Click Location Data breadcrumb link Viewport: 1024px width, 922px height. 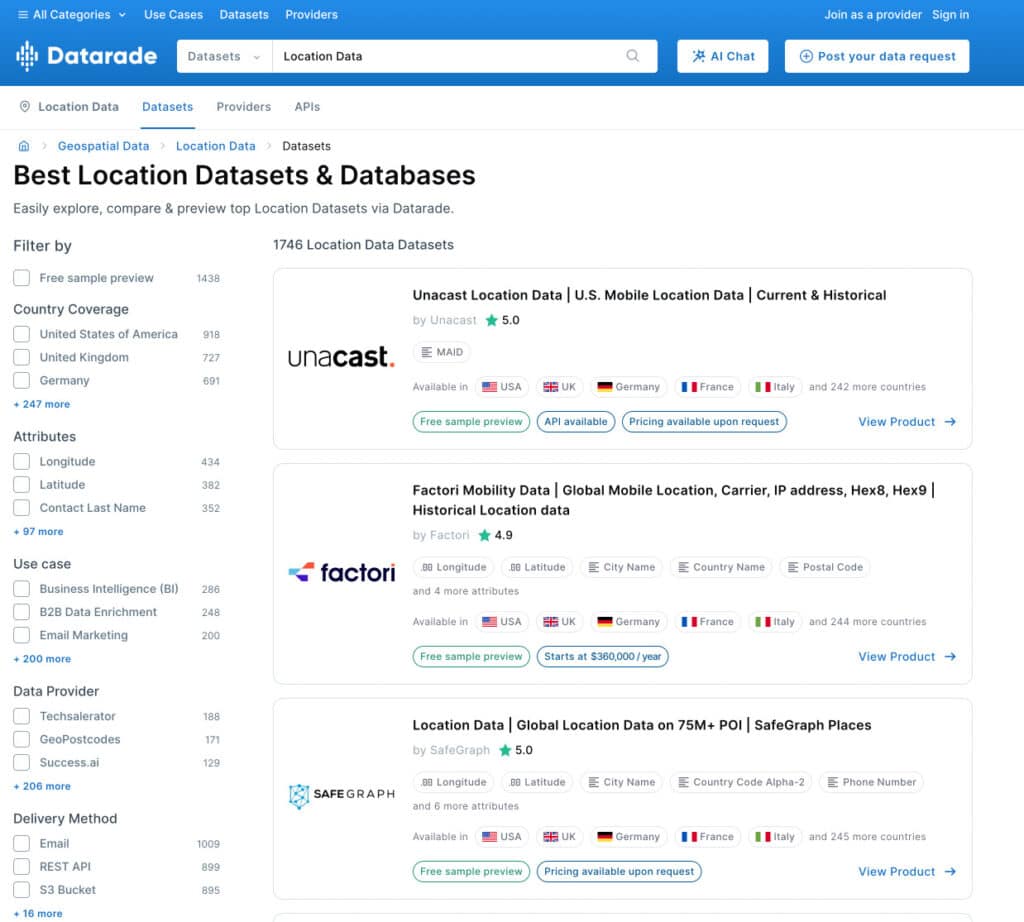216,146
